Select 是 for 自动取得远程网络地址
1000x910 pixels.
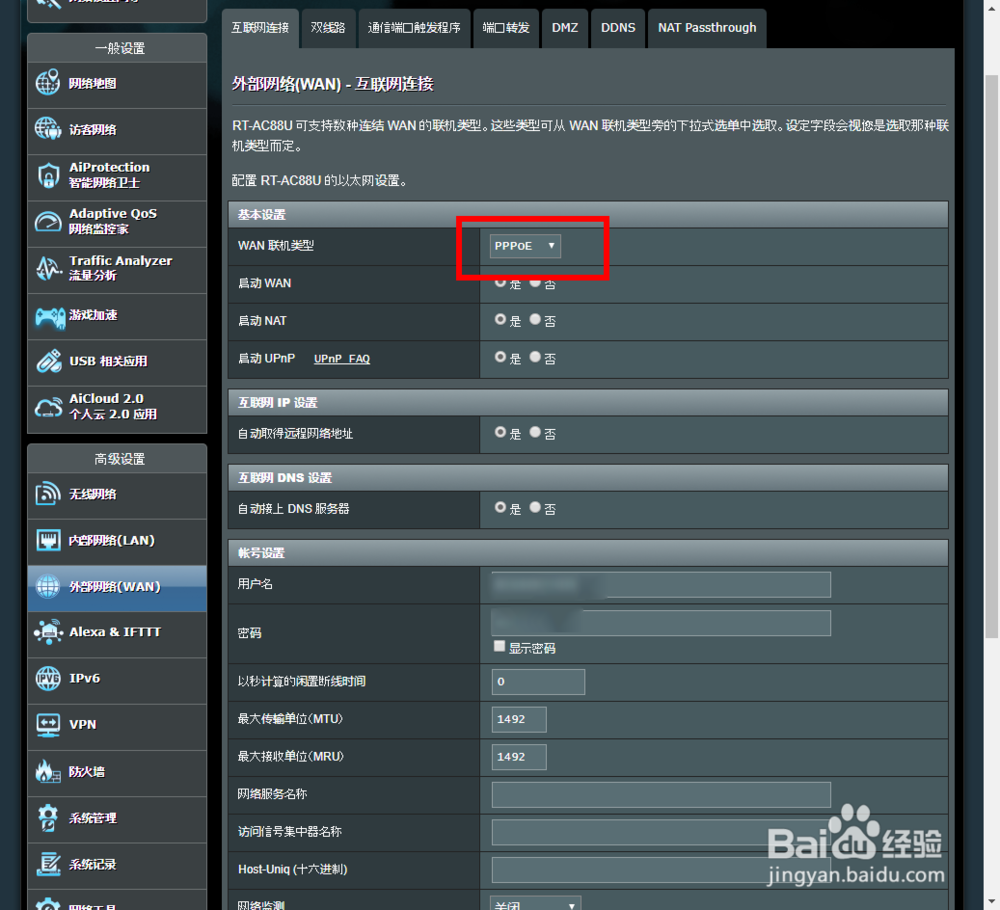[x=500, y=432]
